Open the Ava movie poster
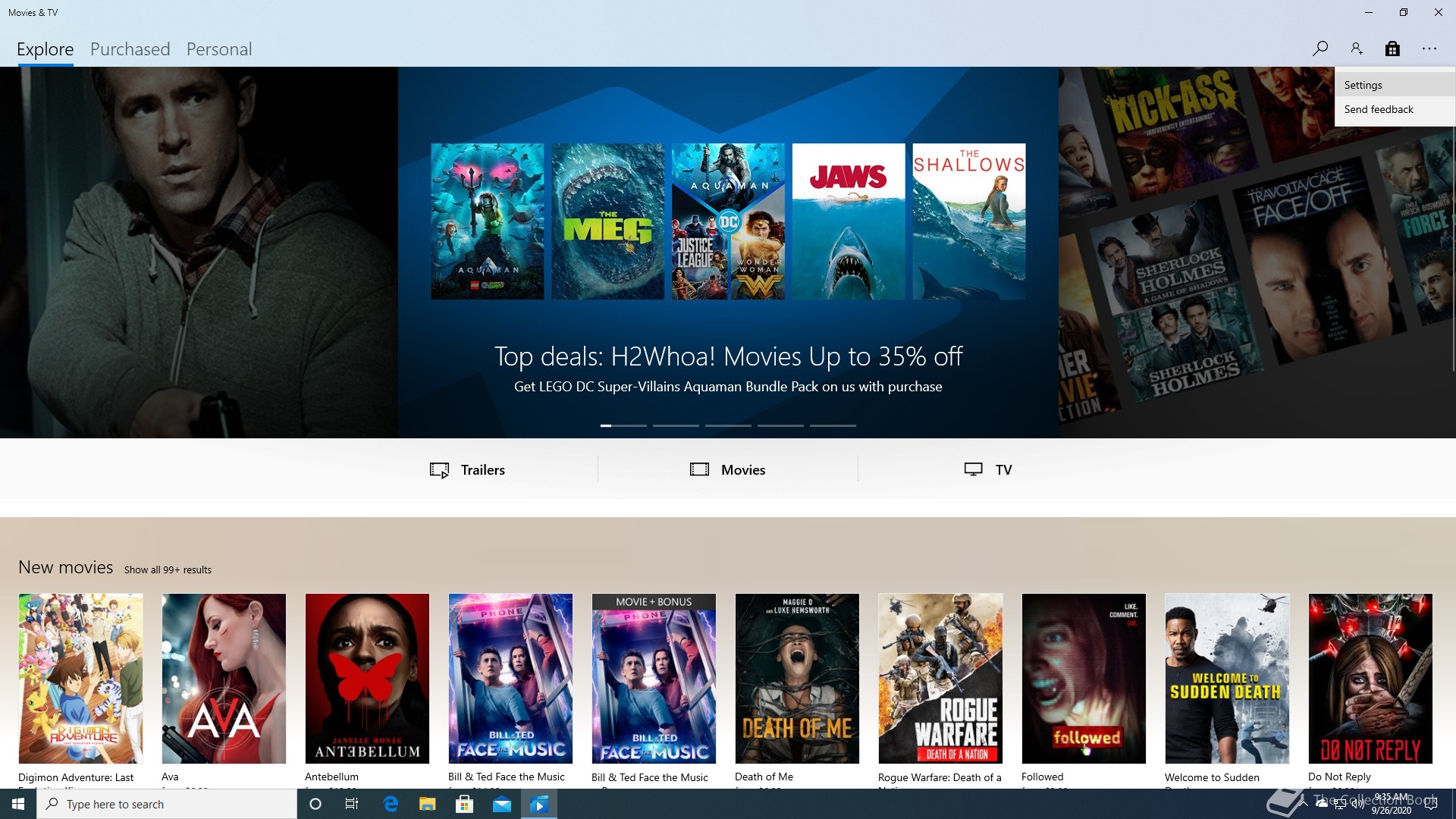This screenshot has height=819, width=1456. pyautogui.click(x=224, y=679)
